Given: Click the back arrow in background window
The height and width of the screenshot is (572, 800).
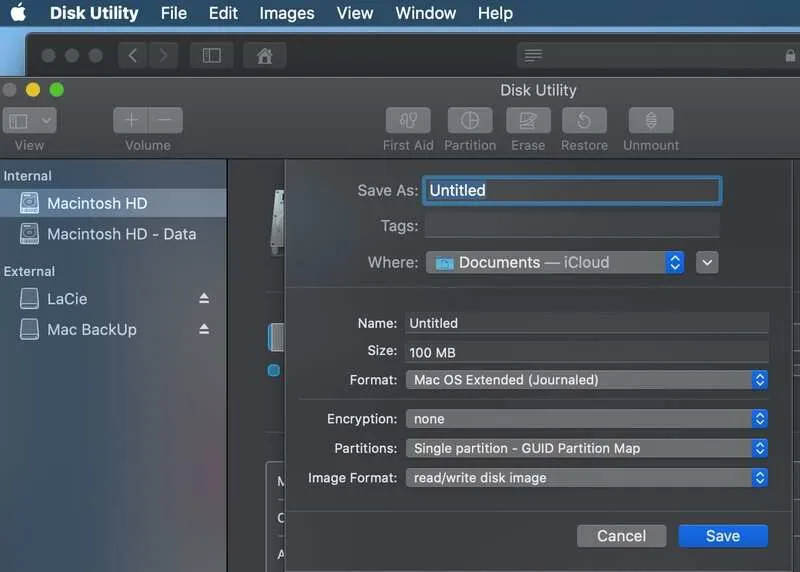Looking at the screenshot, I should click(133, 55).
